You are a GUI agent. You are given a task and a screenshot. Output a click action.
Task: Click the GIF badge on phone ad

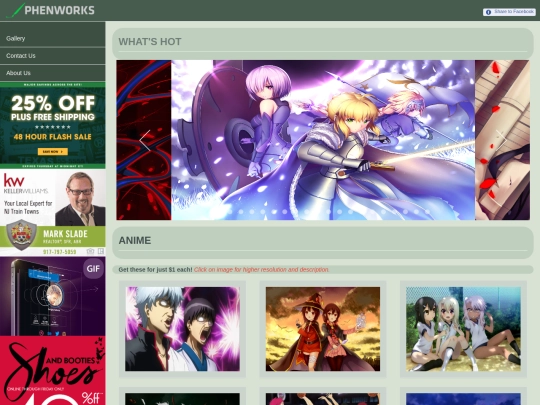click(93, 268)
